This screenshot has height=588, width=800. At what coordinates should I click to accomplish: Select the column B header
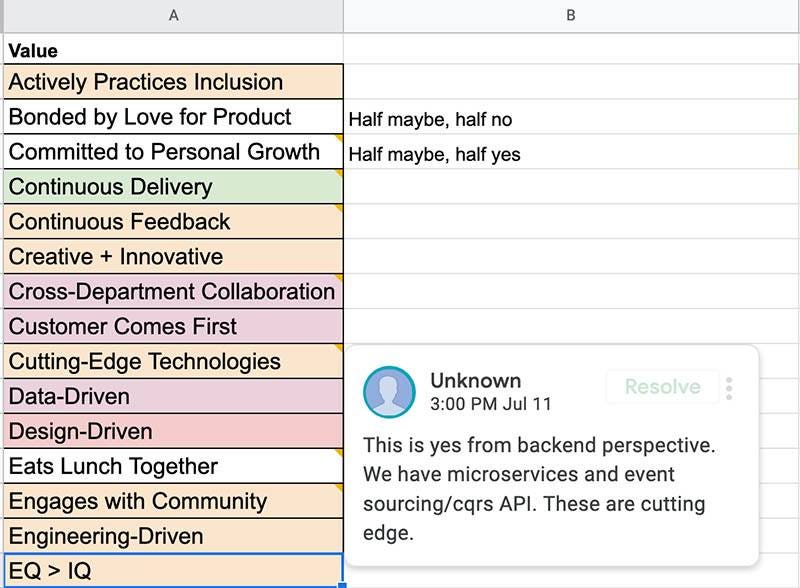coord(571,16)
